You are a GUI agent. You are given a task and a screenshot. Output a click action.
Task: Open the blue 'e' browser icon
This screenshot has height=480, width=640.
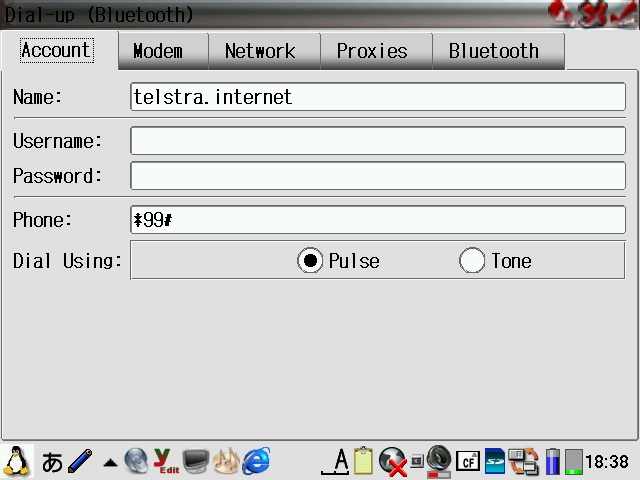click(x=257, y=461)
